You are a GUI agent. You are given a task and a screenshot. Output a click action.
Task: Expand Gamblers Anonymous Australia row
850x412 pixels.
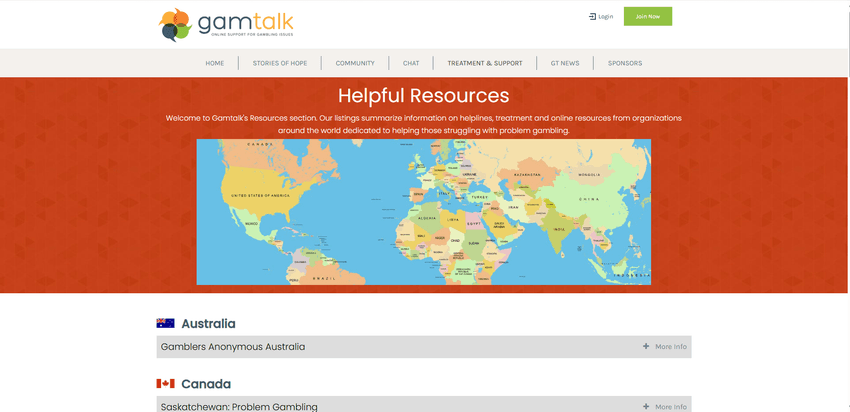[x=424, y=347]
